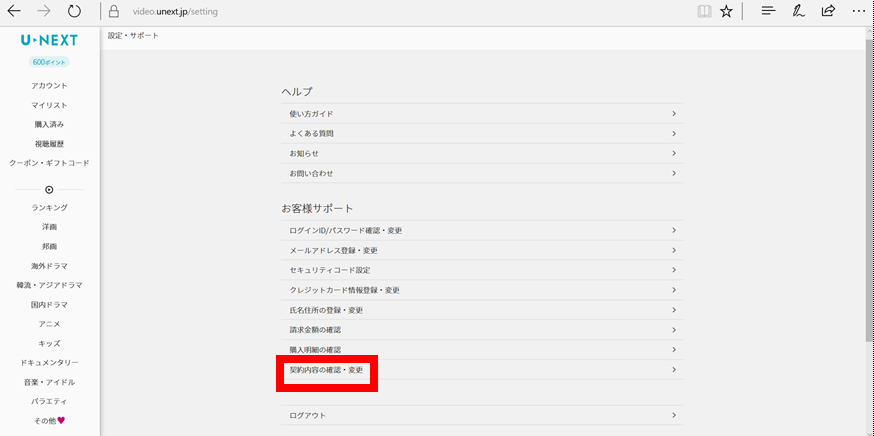The height and width of the screenshot is (436, 874).
Task: Go back with the browser back arrow
Action: pos(14,11)
